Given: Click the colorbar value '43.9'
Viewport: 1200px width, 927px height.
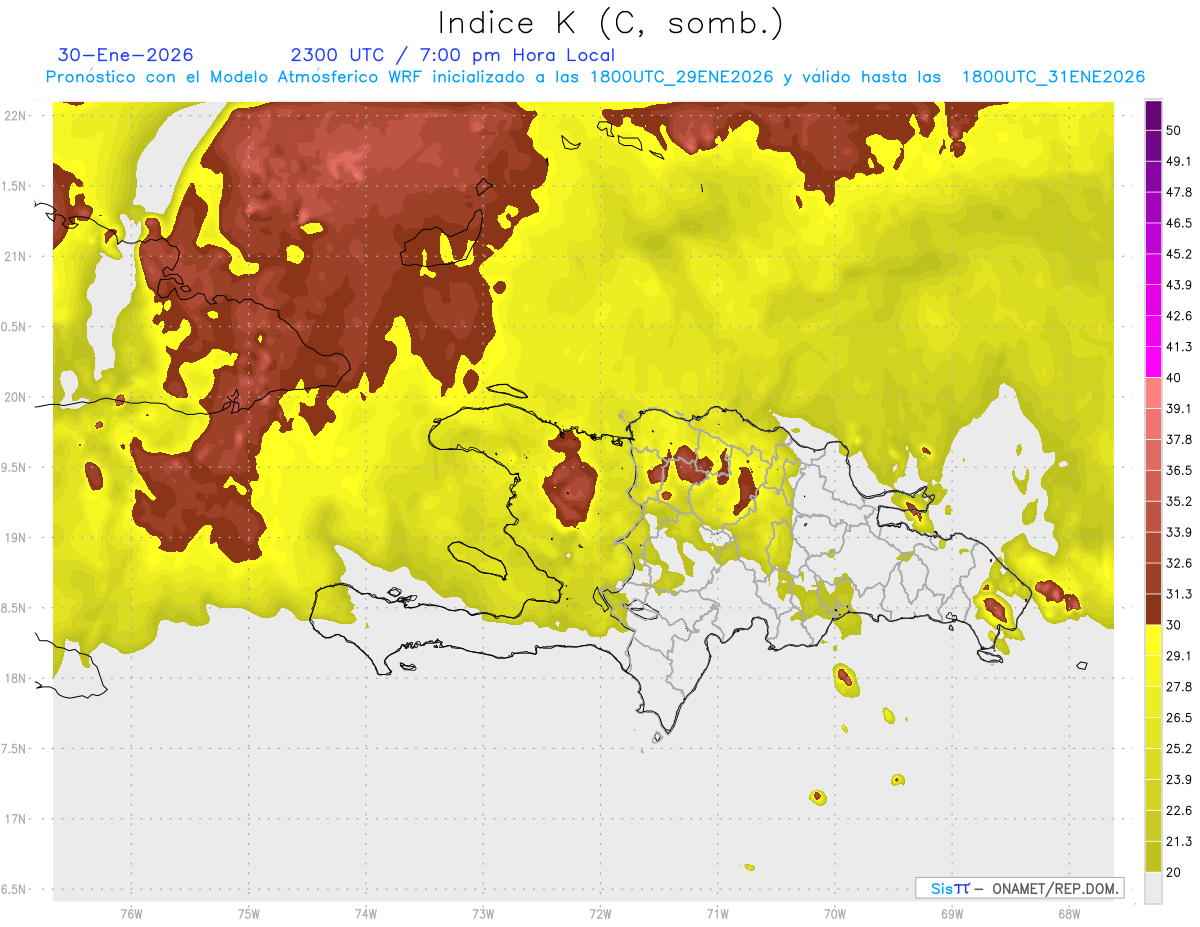Looking at the screenshot, I should 1179,286.
